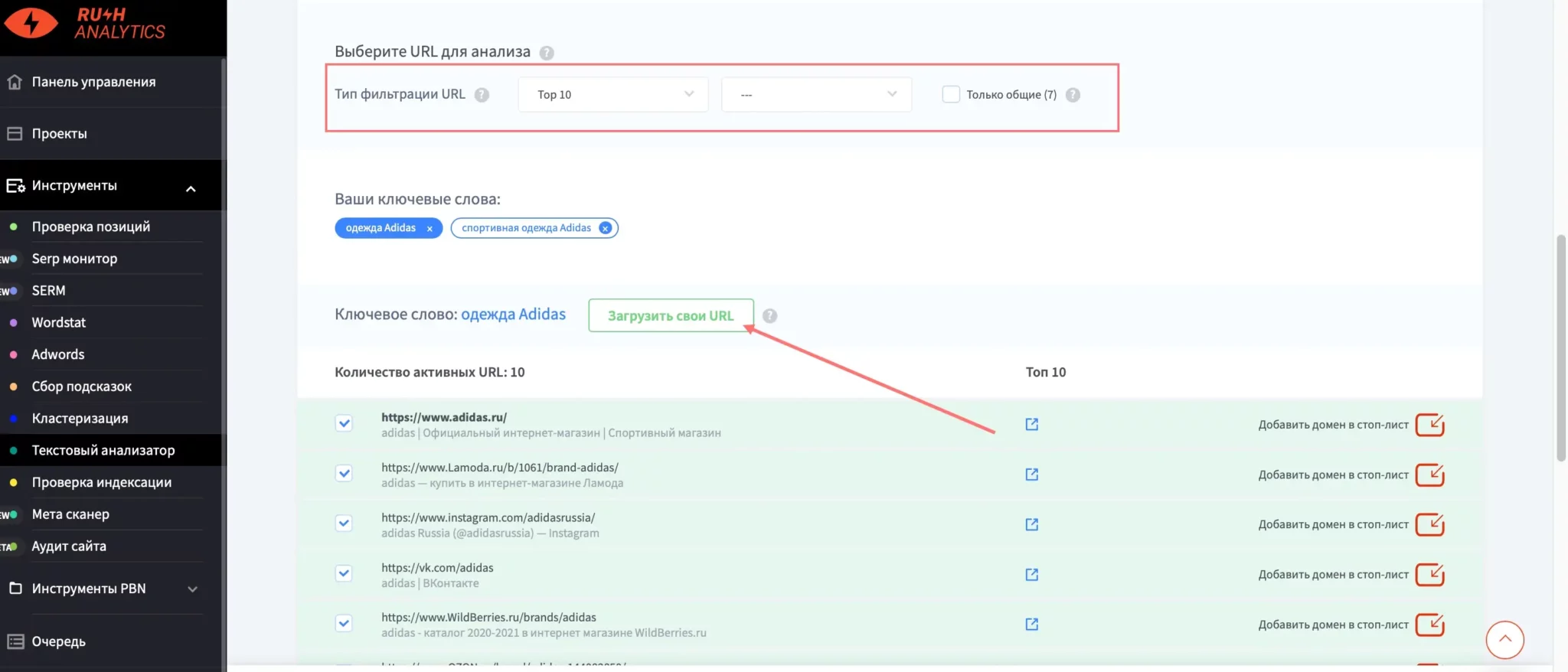Click help icon beside 'Загрузить свои URL'
Viewport: 1568px width, 672px height.
769,316
